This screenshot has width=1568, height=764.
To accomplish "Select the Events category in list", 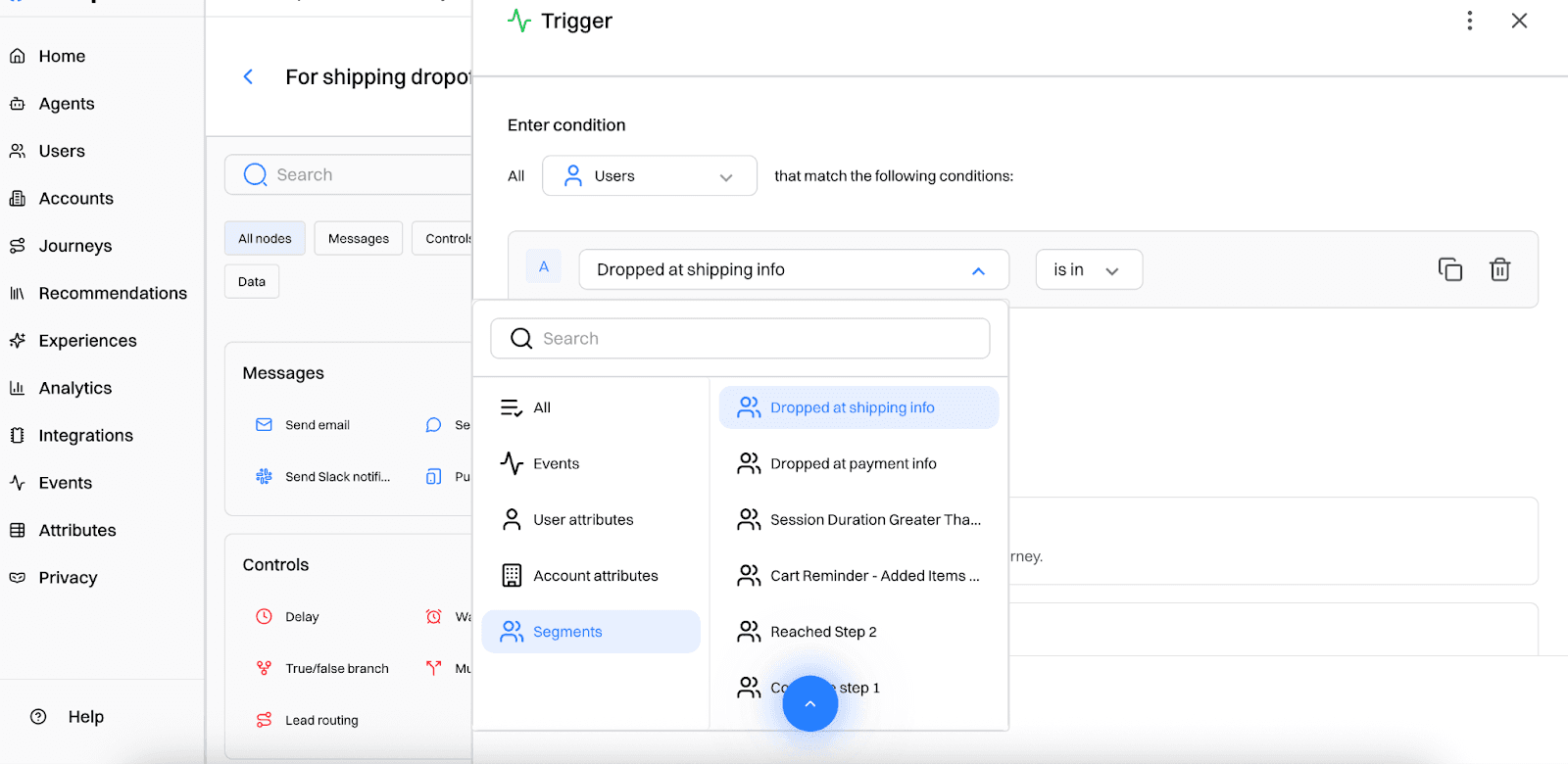I will tap(556, 464).
